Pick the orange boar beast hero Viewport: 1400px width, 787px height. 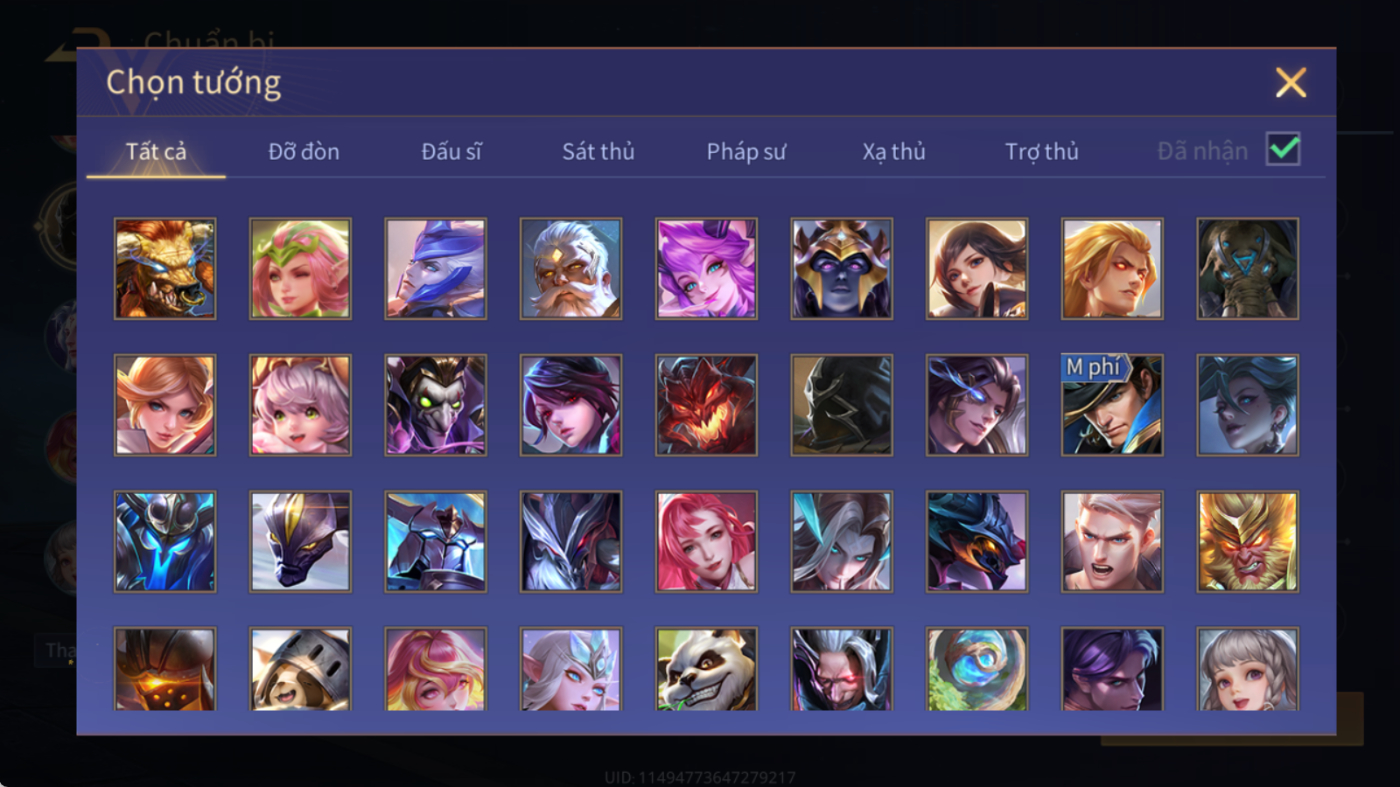[165, 269]
